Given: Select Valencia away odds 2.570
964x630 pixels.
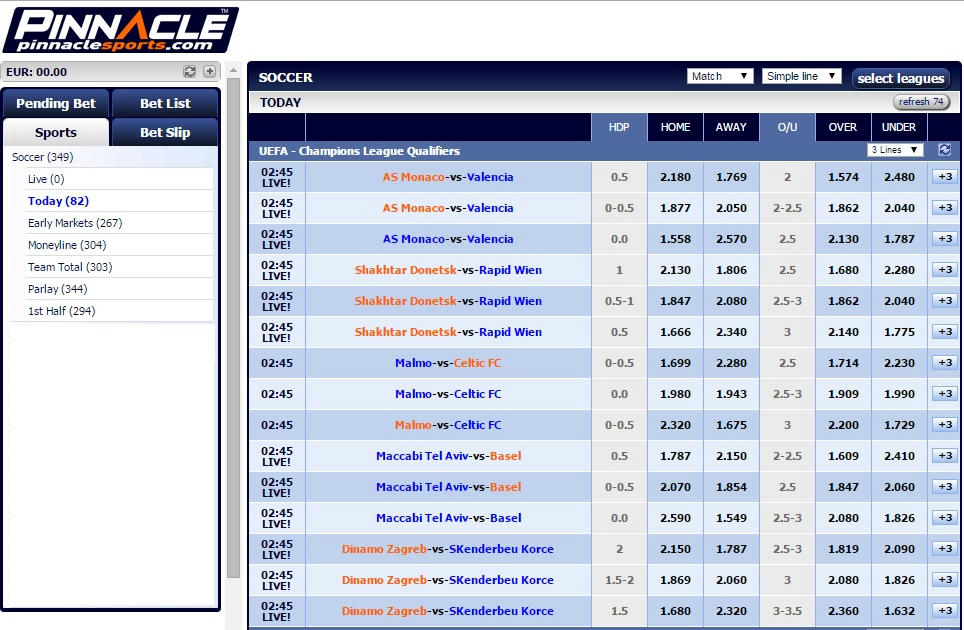Looking at the screenshot, I should pyautogui.click(x=731, y=238).
